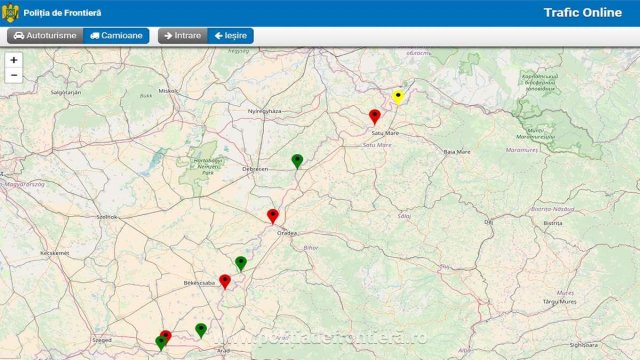
Task: Click the yellow map marker near Satu Mare
Action: coord(398,97)
